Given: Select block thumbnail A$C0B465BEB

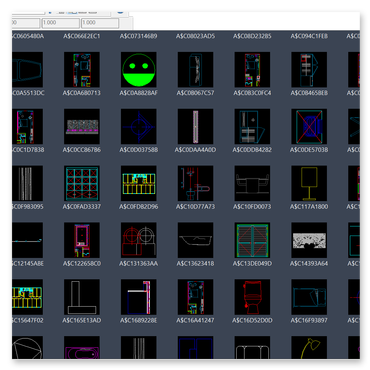Looking at the screenshot, I should tap(309, 70).
